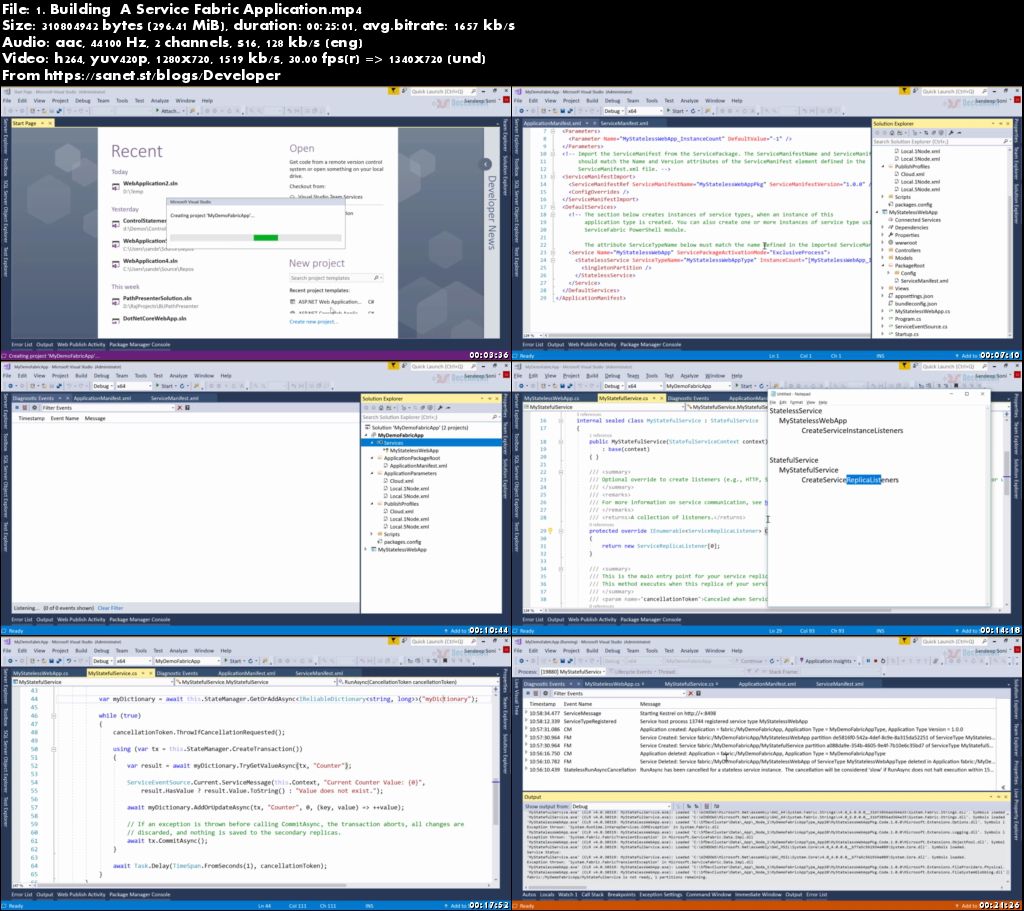1024x911 pixels.
Task: Open PathPresenterSolution.sln under This week
Action: (x=157, y=298)
